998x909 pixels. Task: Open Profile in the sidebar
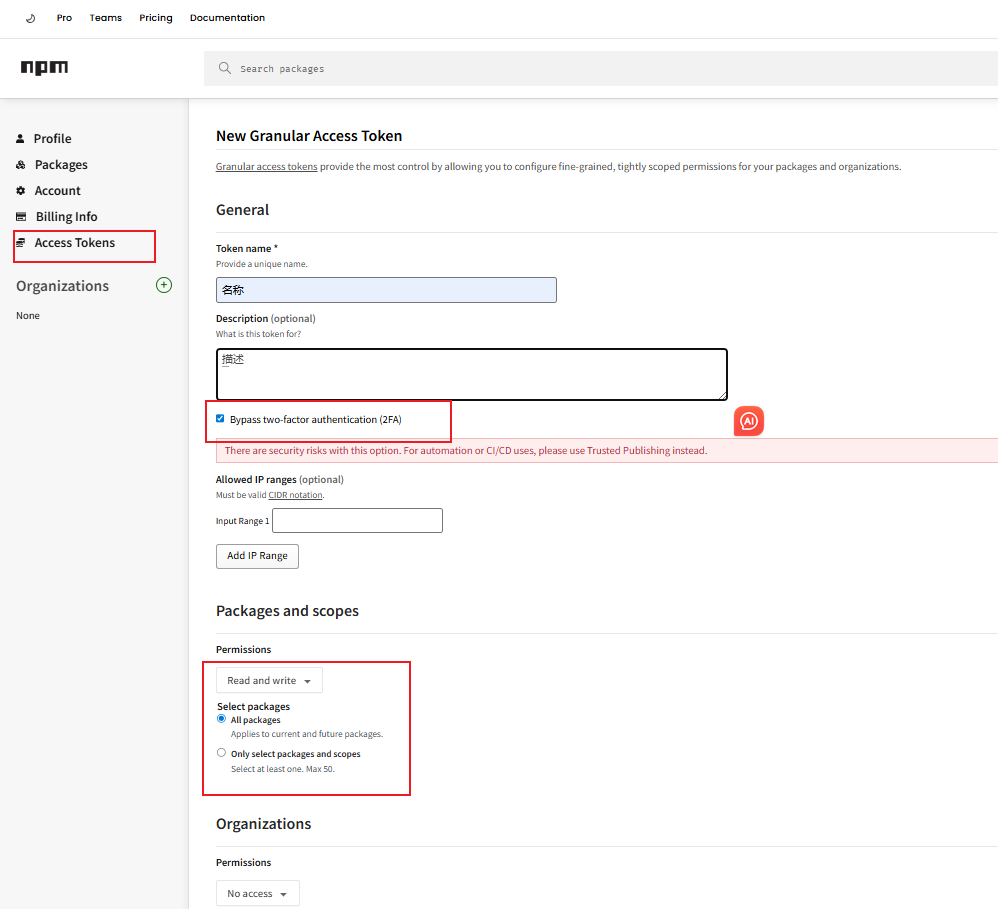point(52,138)
